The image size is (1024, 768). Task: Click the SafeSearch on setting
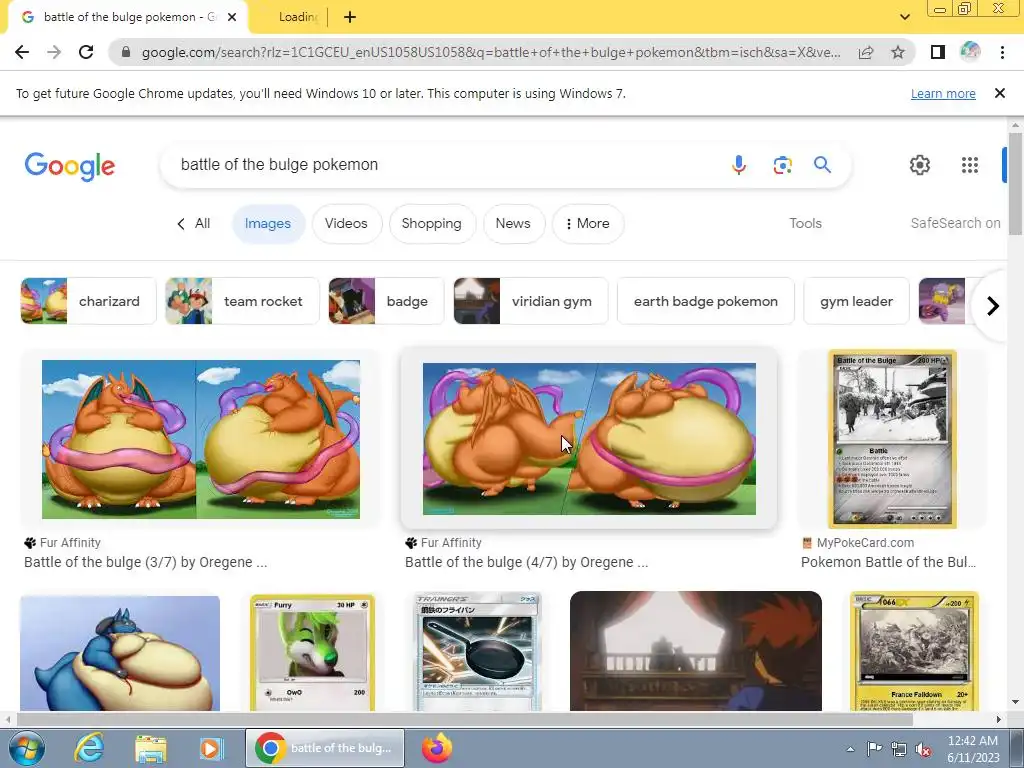(955, 223)
